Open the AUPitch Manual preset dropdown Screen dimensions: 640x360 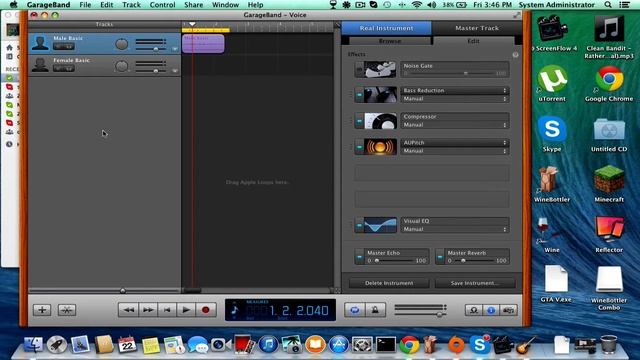[x=455, y=151]
